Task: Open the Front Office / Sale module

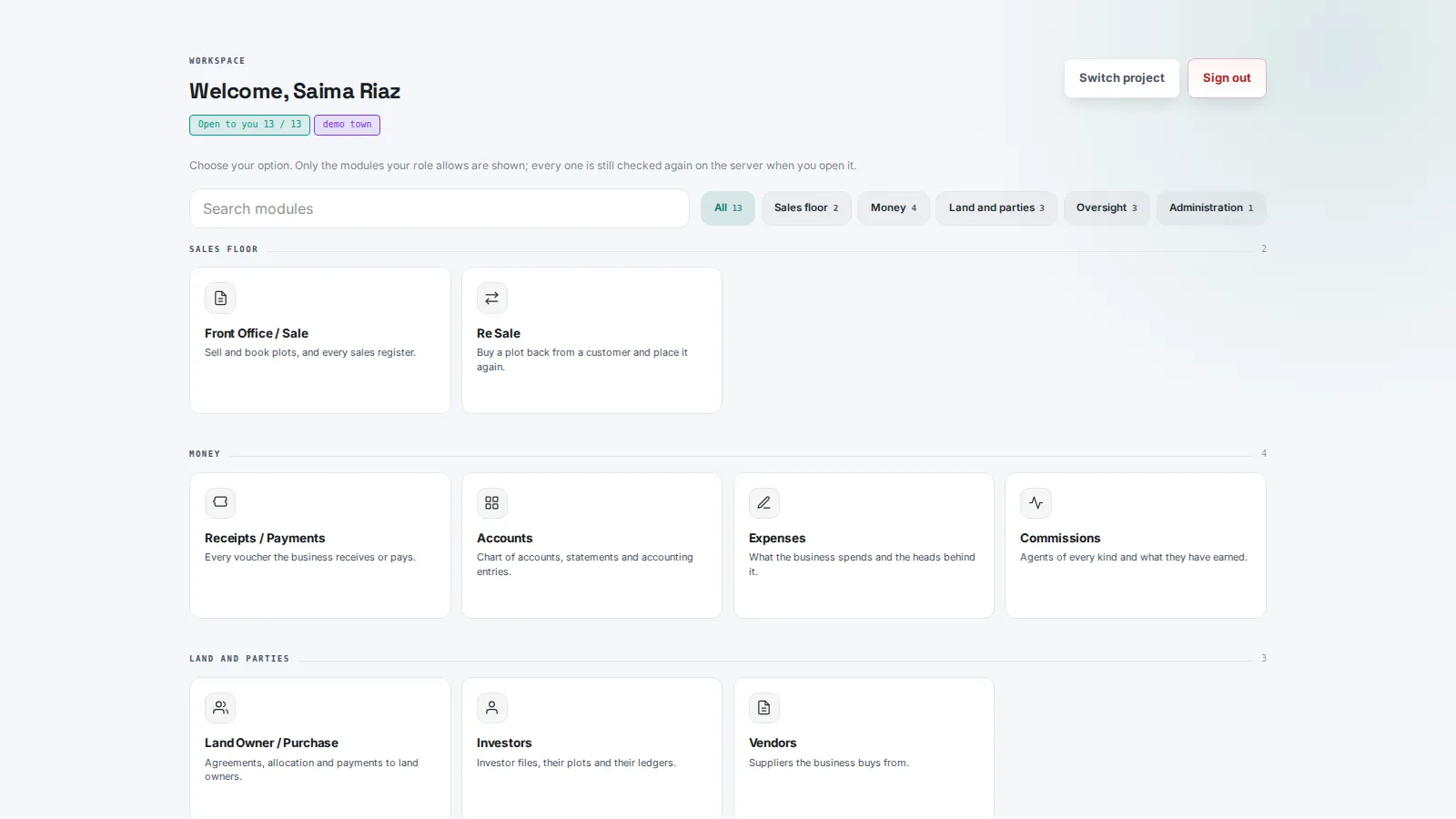Action: point(320,340)
